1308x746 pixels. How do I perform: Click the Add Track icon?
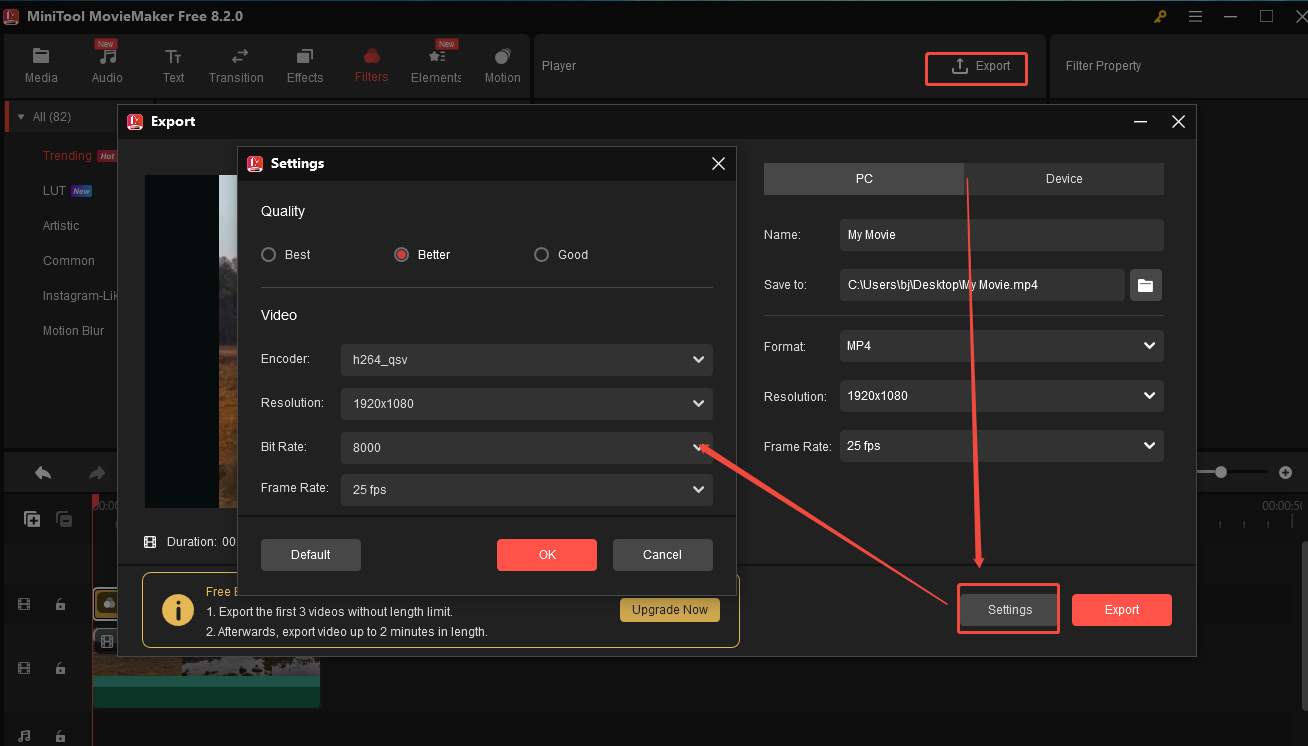pyautogui.click(x=32, y=519)
